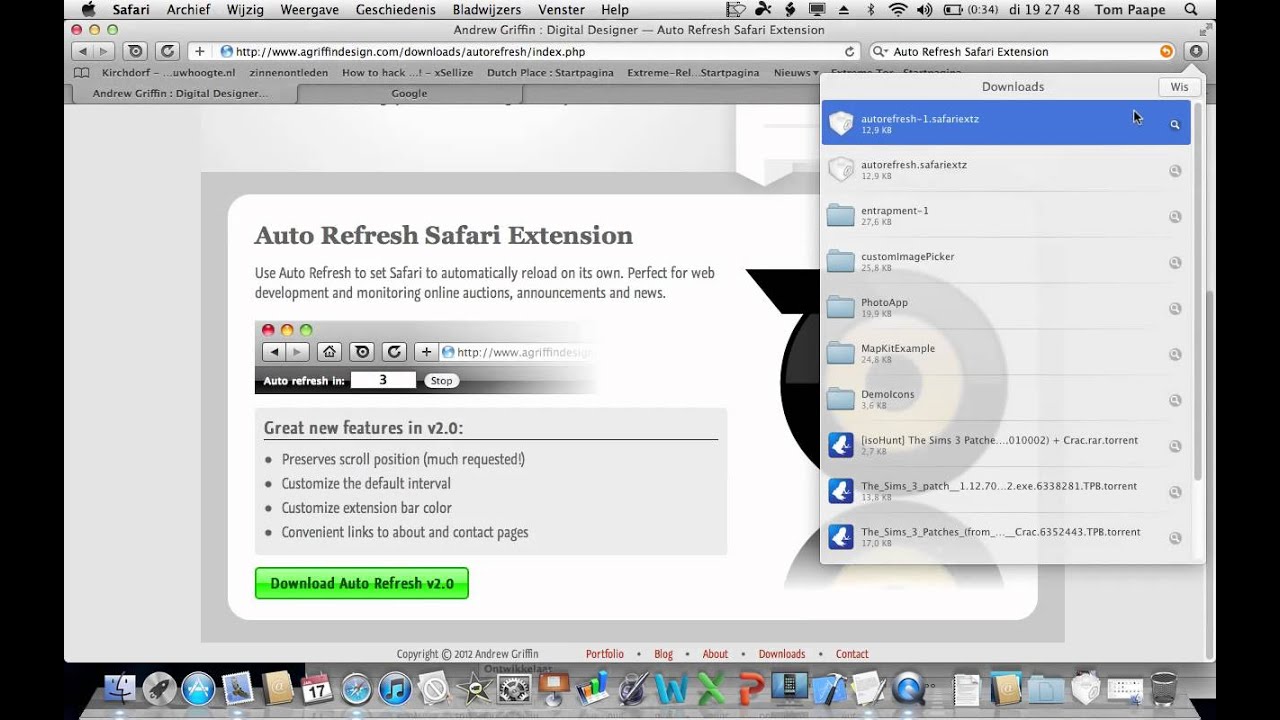Launch Microsoft Word from the Dock

point(671,688)
